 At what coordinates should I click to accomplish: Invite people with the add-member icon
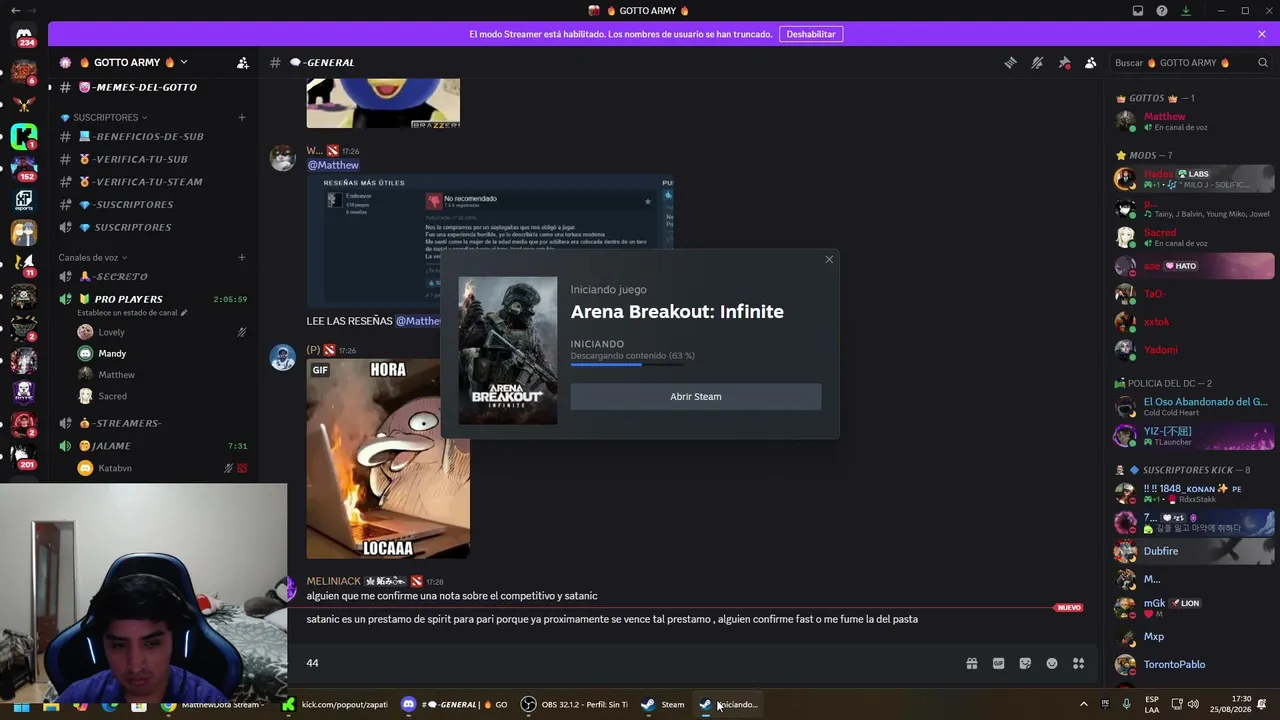tap(242, 62)
